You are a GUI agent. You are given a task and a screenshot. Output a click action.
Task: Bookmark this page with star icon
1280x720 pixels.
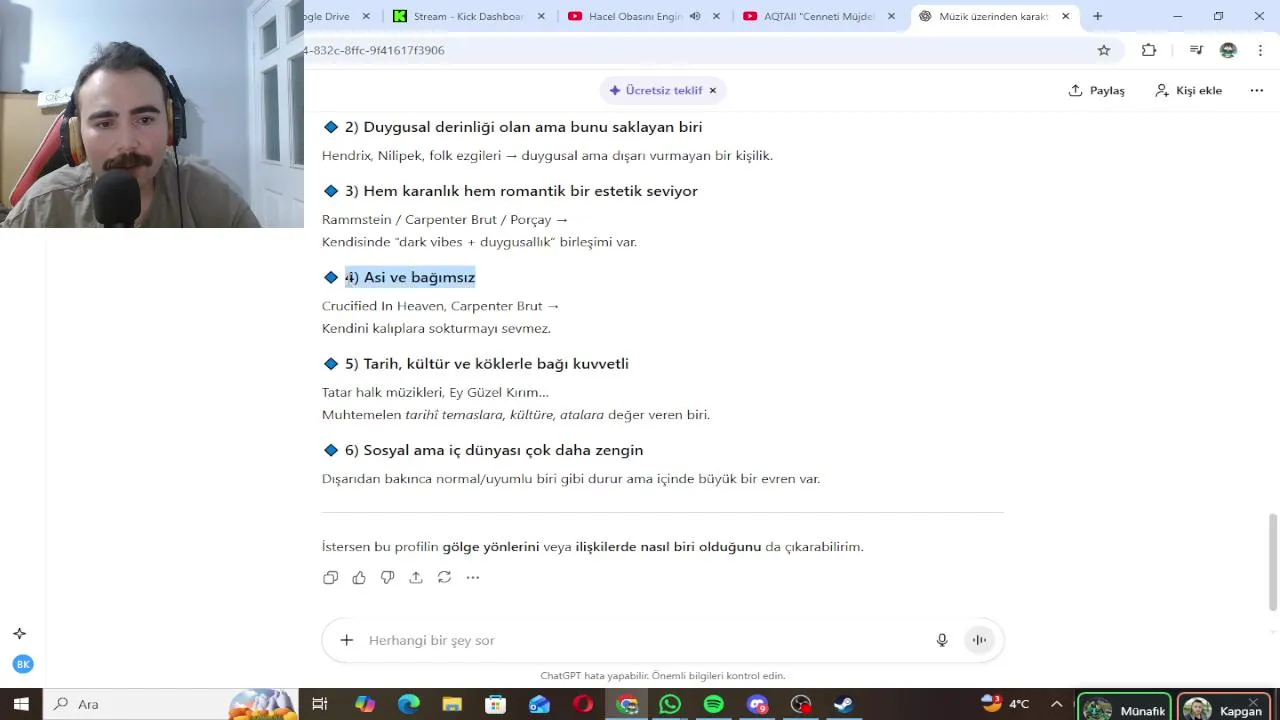tap(1104, 50)
